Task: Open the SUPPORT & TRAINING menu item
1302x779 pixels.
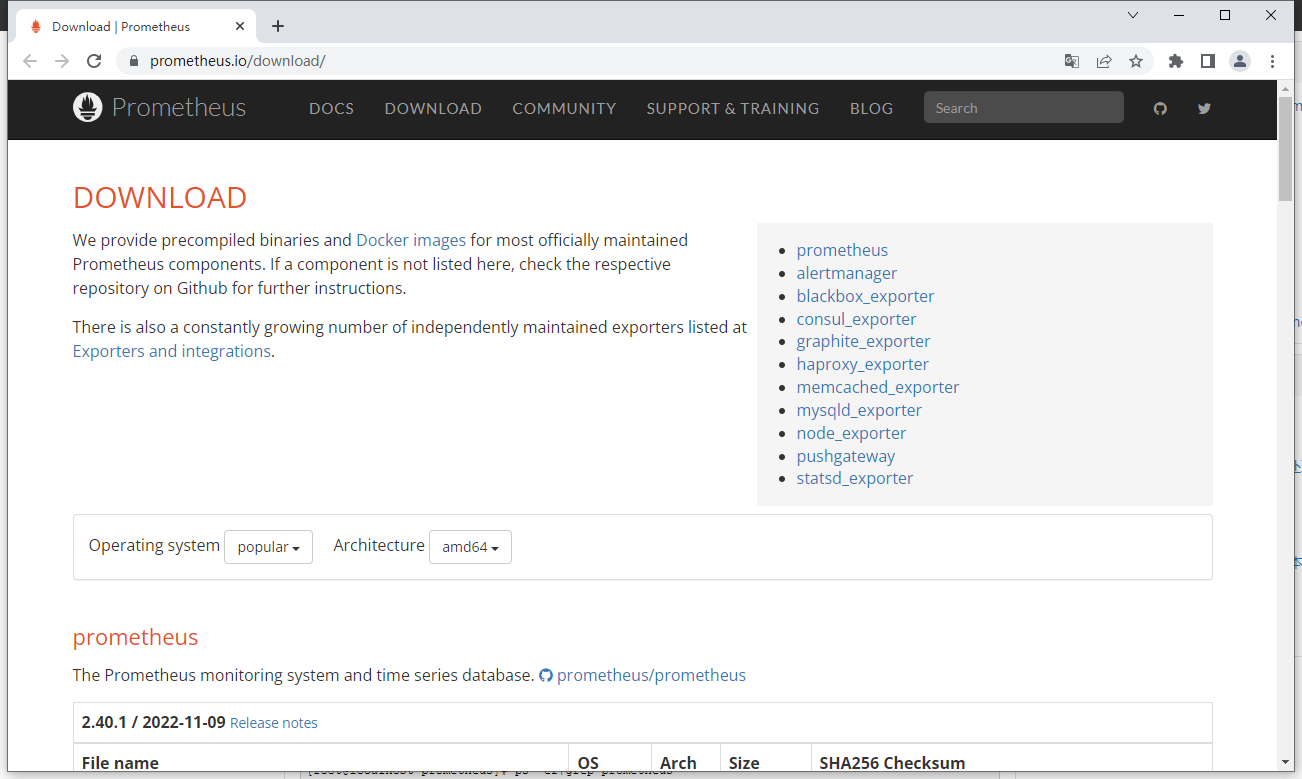Action: (733, 108)
